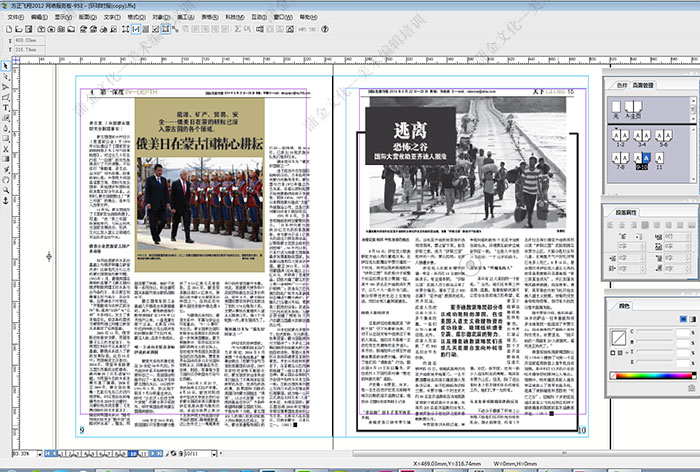The width and height of the screenshot is (700, 472).
Task: Select the 颜色 panel tab
Action: click(624, 306)
